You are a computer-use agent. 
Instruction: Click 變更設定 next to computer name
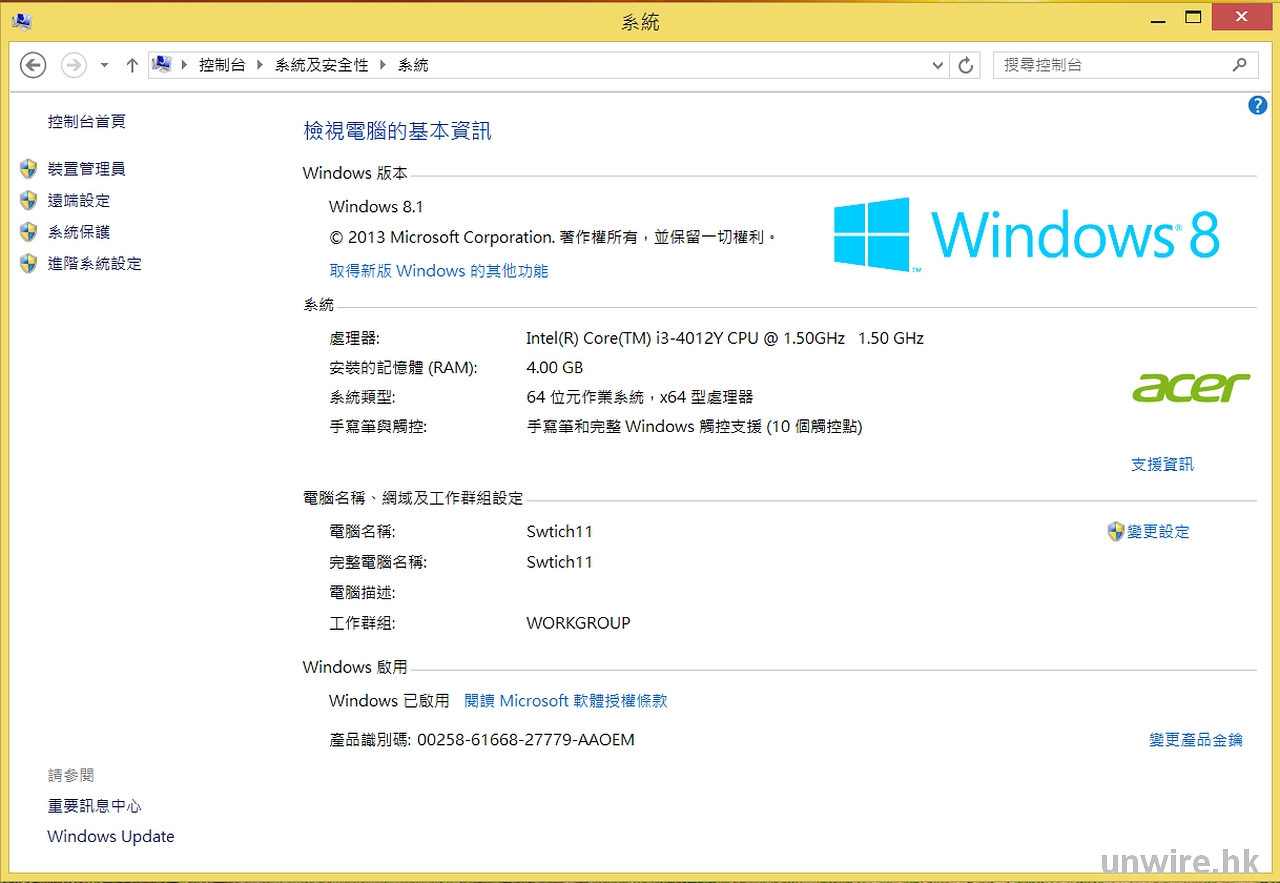(1158, 532)
